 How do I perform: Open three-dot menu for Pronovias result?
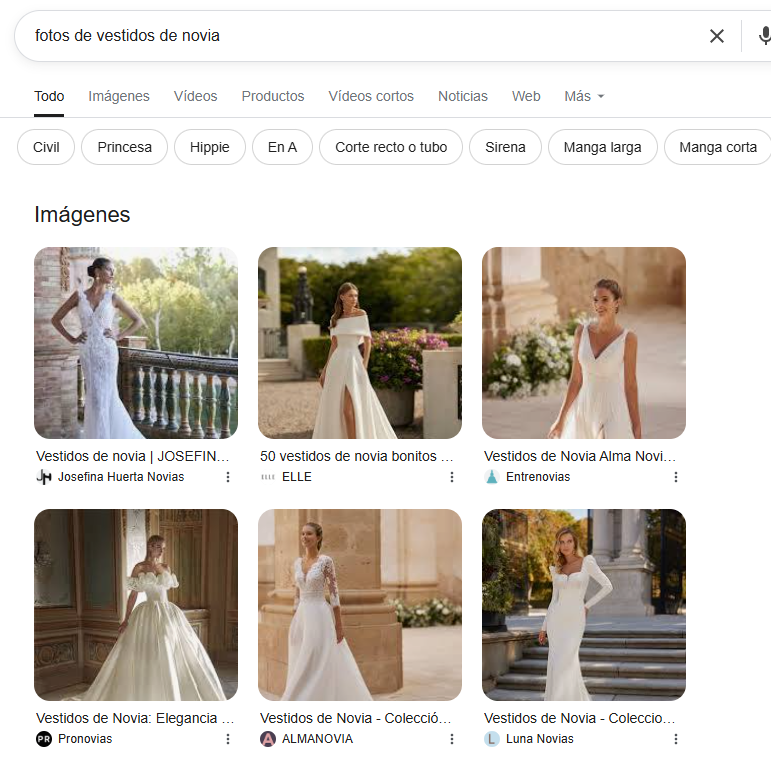click(228, 739)
